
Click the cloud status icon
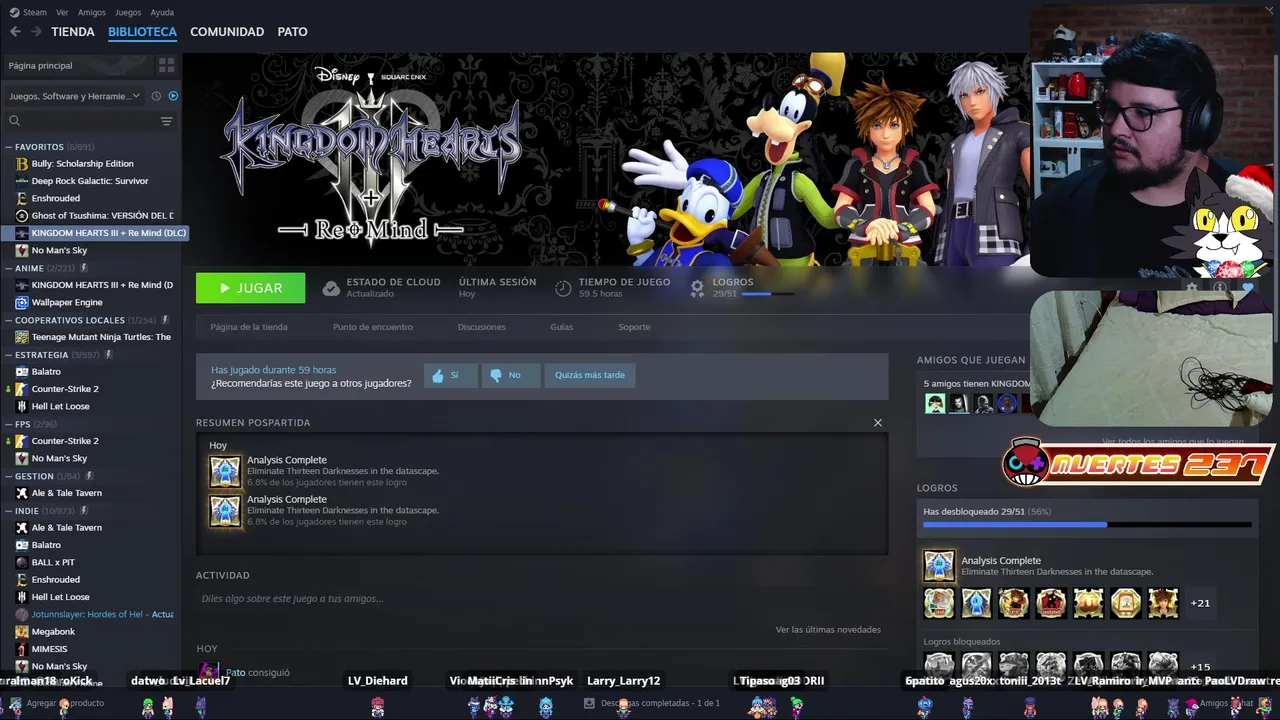[331, 288]
